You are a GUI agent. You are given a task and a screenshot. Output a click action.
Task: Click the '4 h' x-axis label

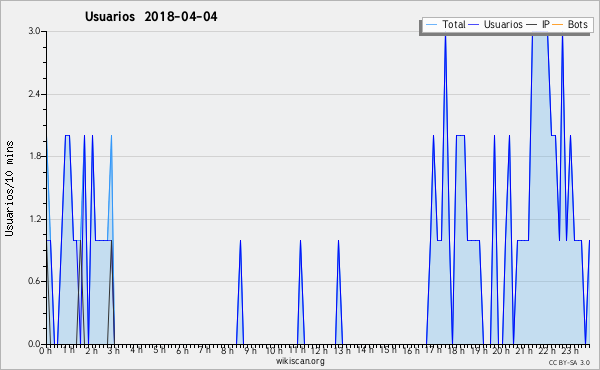pos(136,350)
